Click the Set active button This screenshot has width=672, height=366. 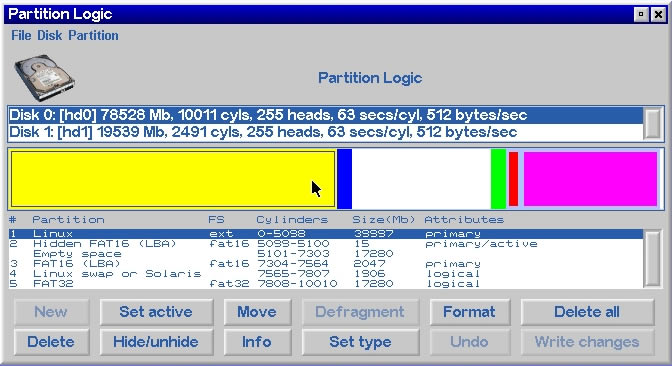point(156,312)
